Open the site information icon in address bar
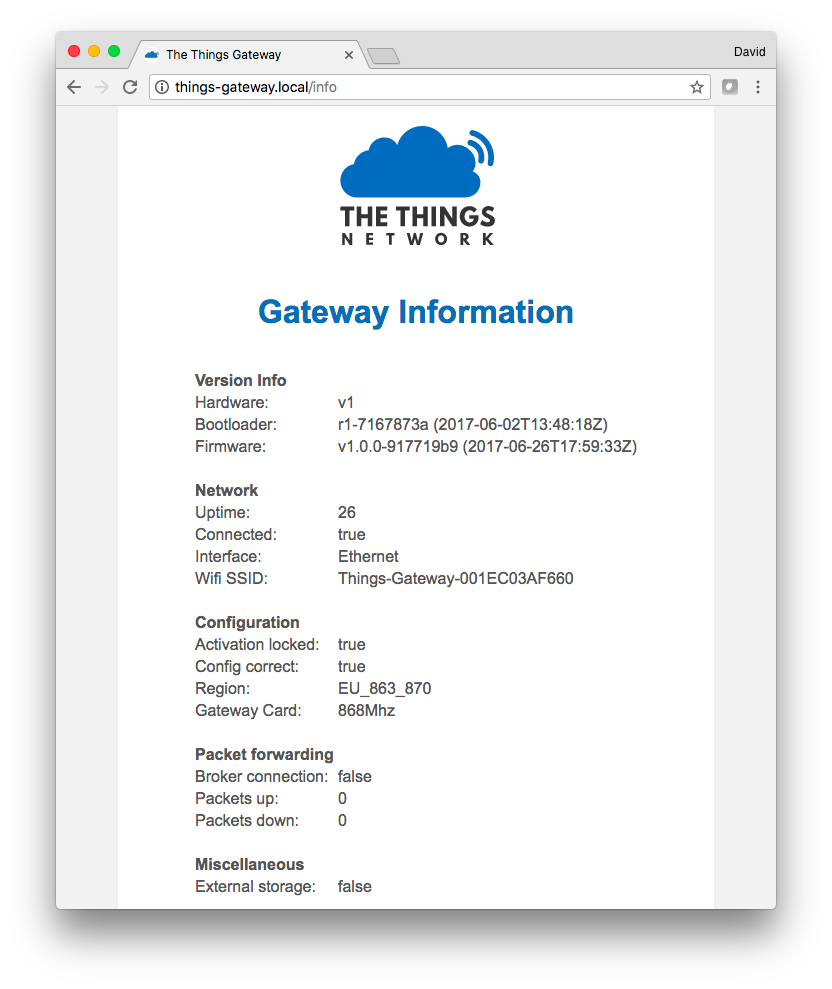 pos(162,87)
